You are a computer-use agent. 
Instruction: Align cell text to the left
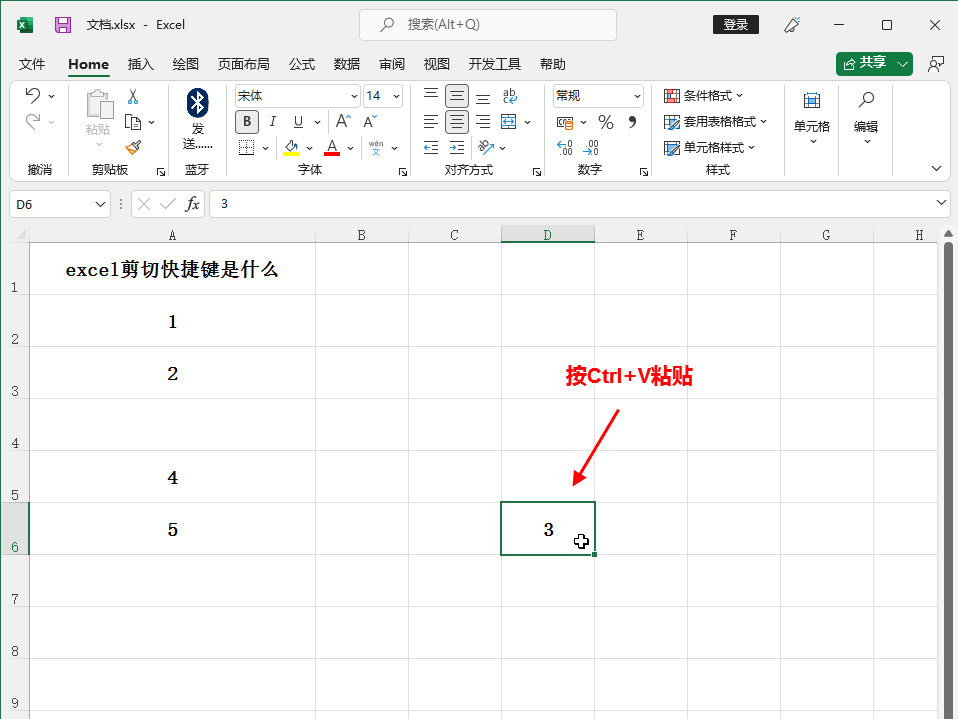coord(431,122)
